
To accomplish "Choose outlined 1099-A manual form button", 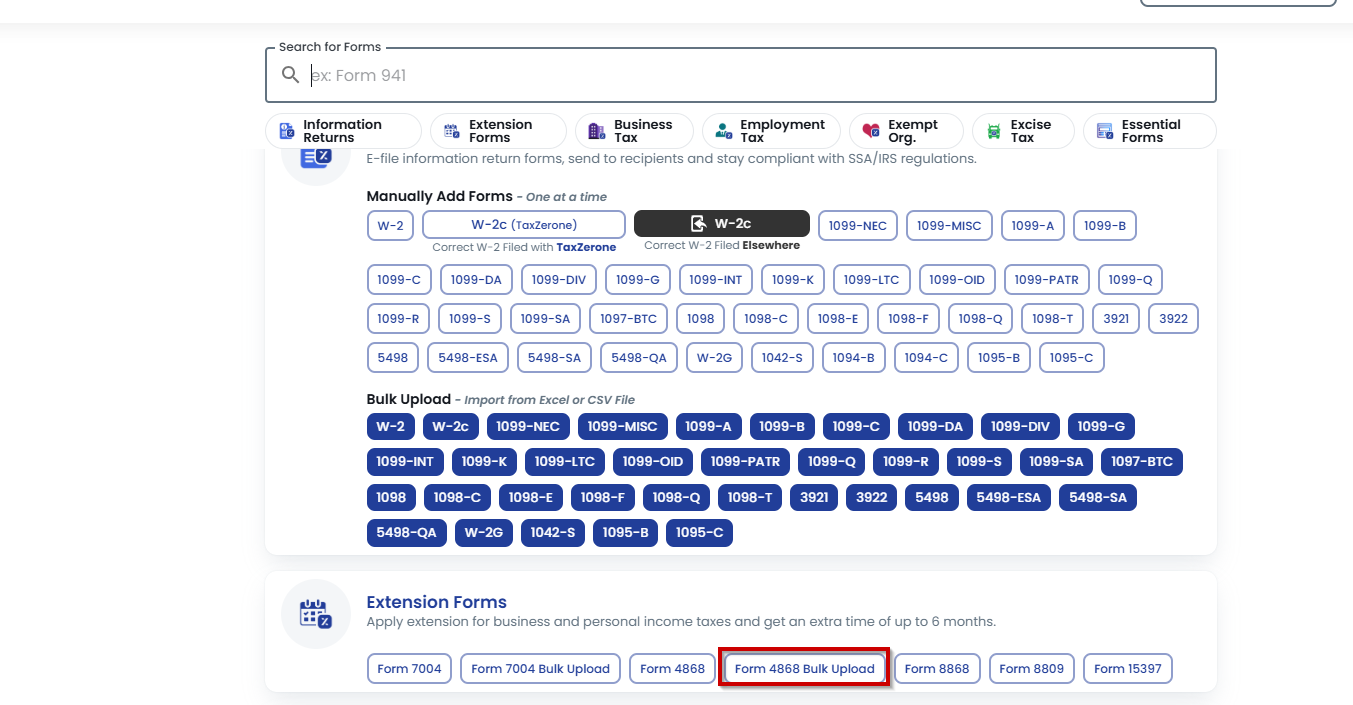I will tap(1033, 225).
